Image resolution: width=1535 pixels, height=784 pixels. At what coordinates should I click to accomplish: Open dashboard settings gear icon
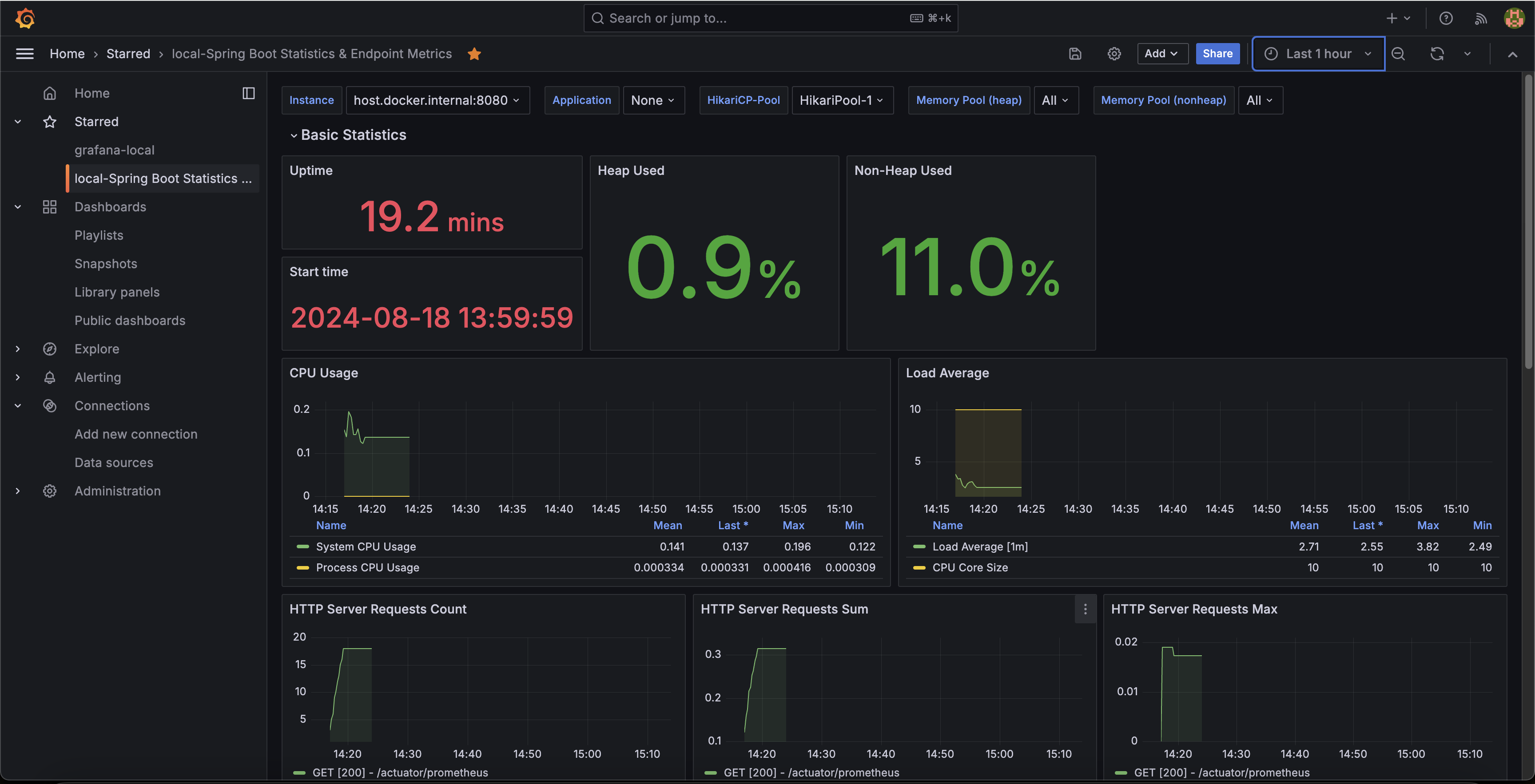pyautogui.click(x=1113, y=54)
